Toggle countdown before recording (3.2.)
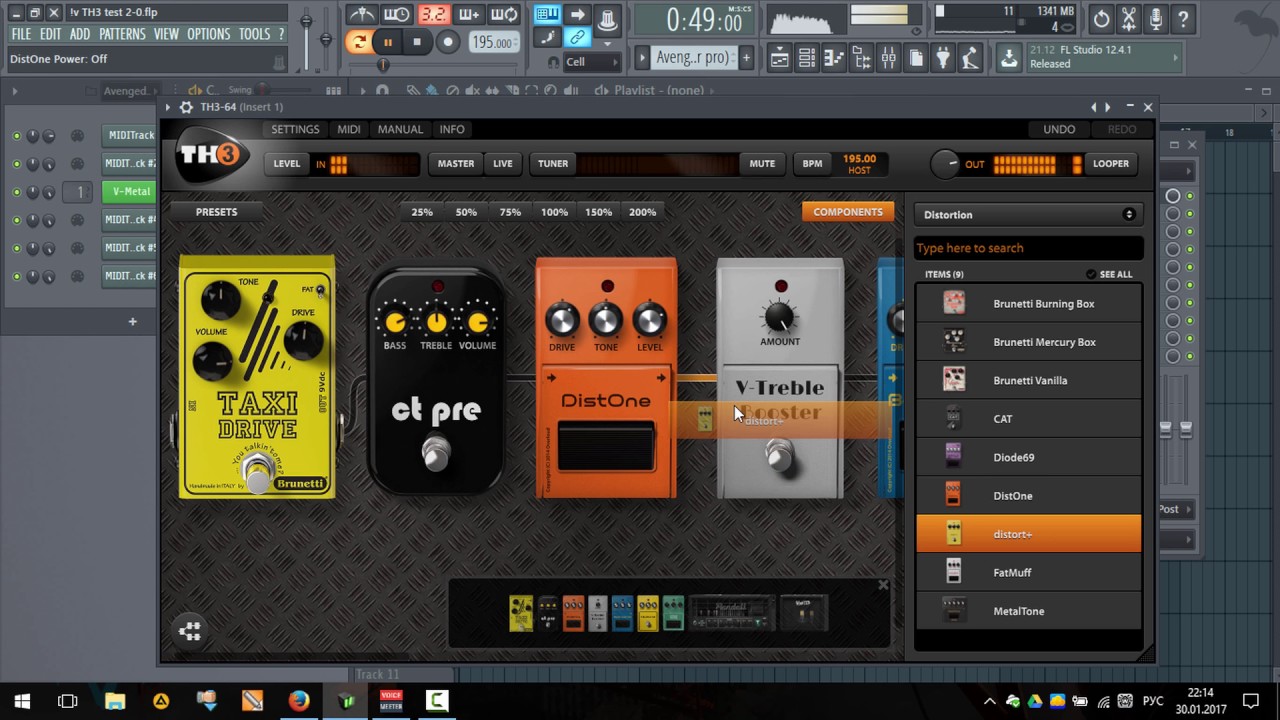This screenshot has height=720, width=1280. (433, 14)
